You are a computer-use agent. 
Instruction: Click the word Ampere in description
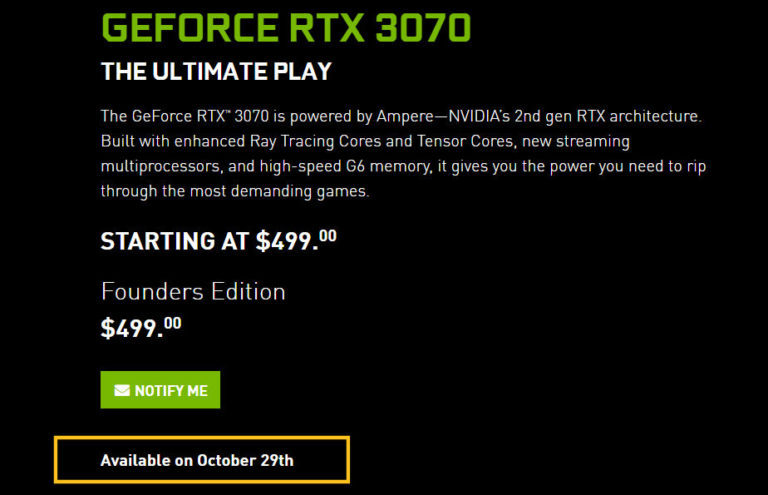point(405,117)
